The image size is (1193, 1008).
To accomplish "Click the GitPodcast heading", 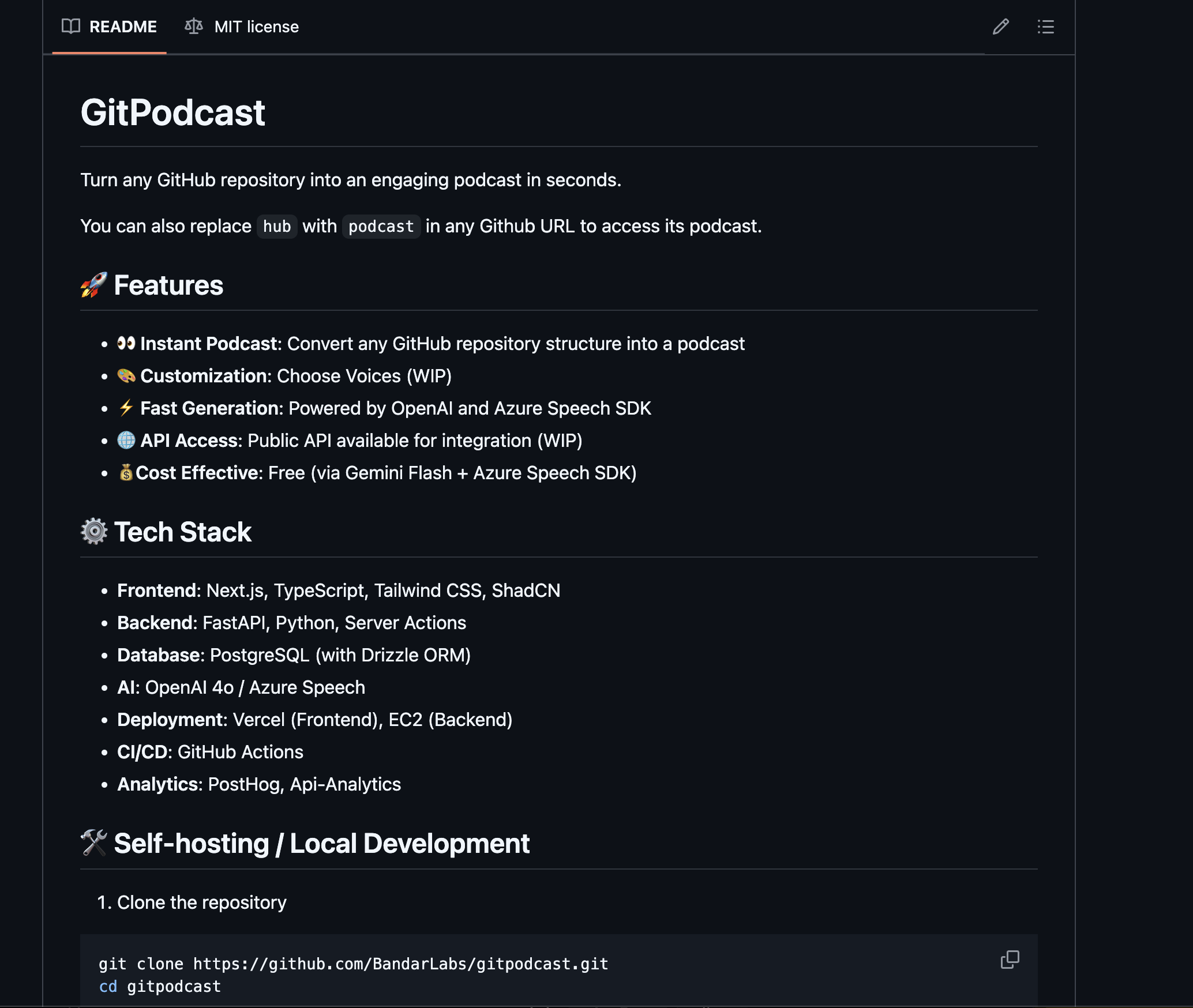I will pos(172,112).
